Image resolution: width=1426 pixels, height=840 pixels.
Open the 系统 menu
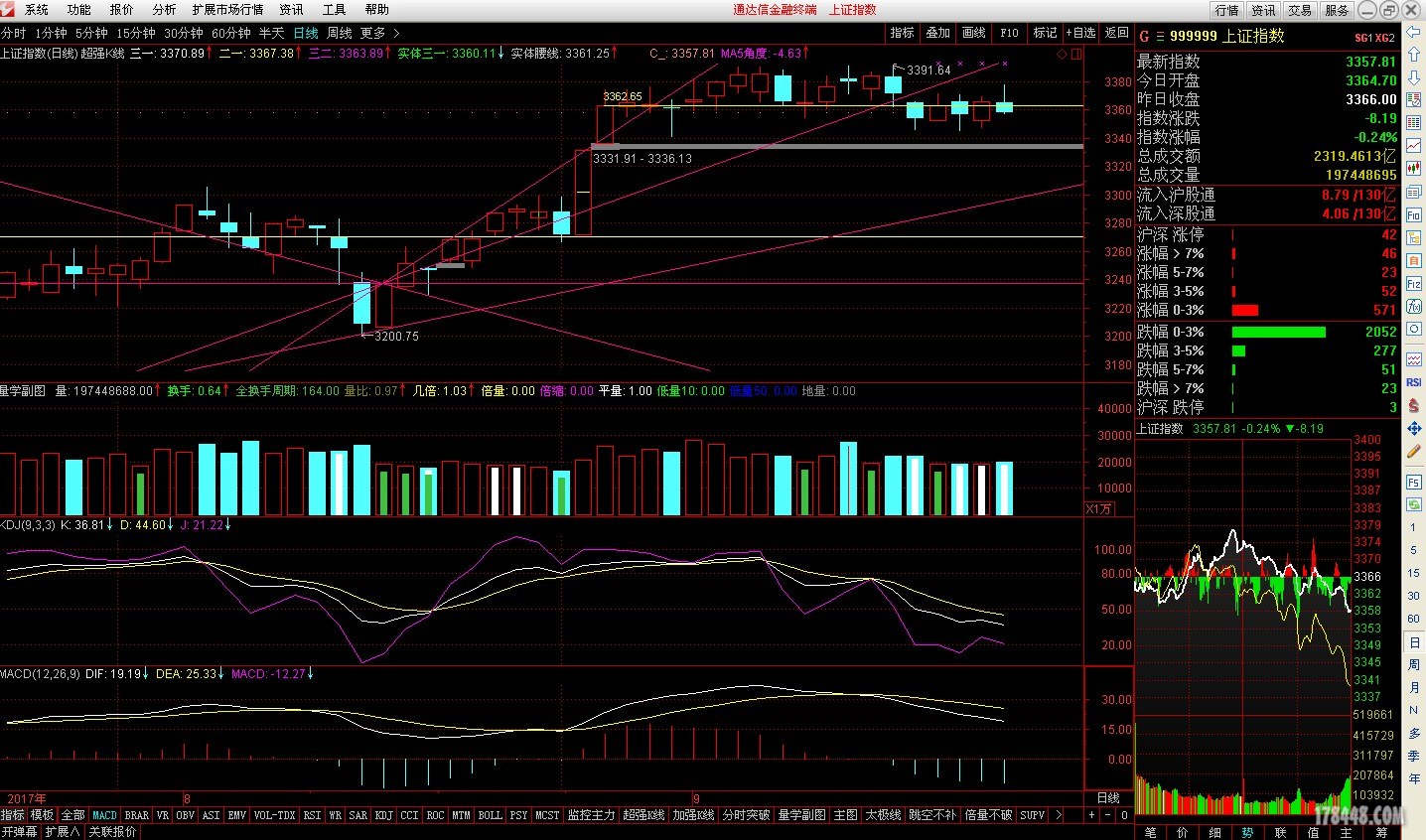[x=36, y=10]
